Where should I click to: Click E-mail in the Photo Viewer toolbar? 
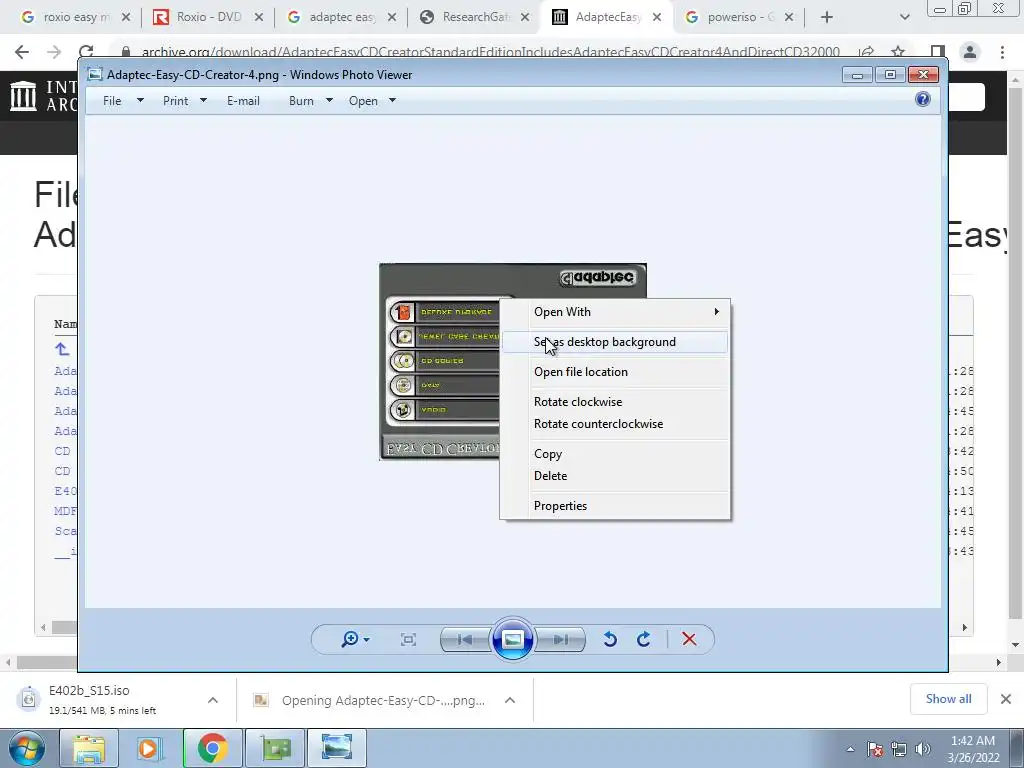click(243, 101)
